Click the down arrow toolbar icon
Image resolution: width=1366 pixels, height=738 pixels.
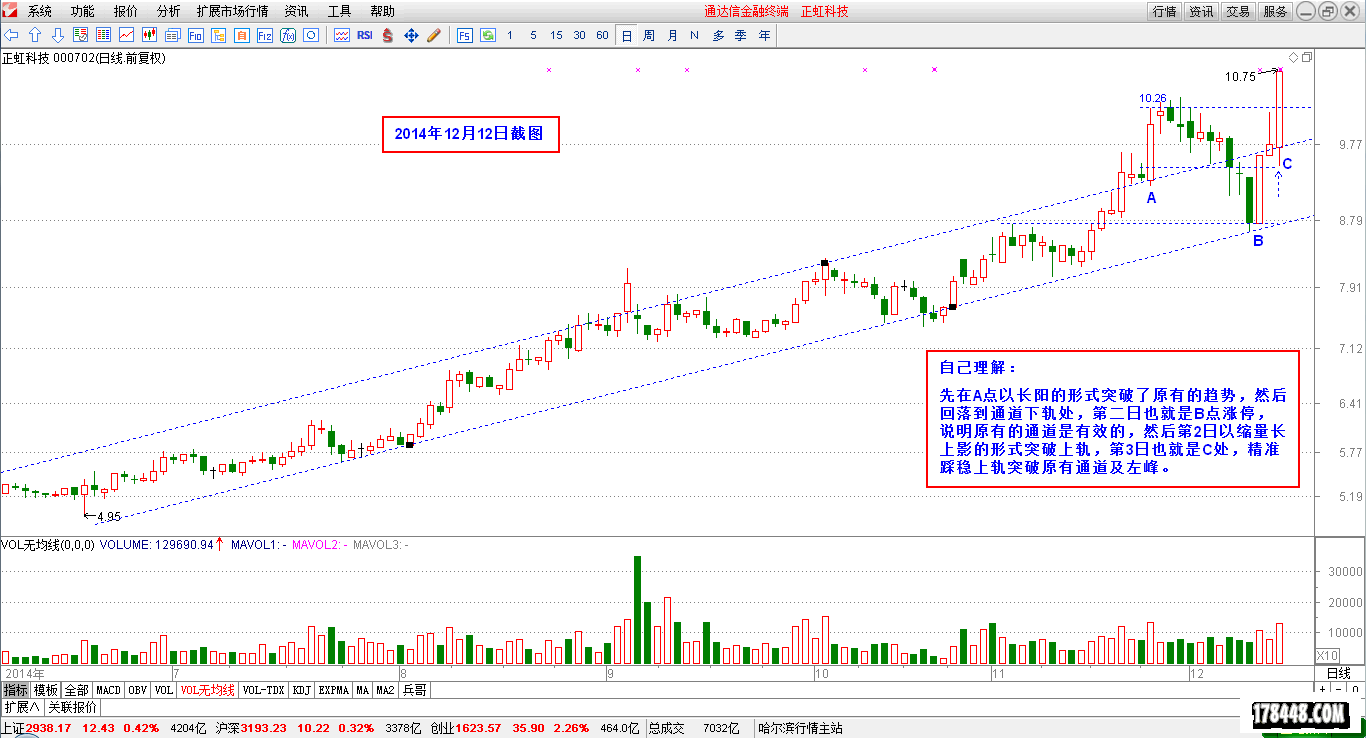(x=57, y=35)
